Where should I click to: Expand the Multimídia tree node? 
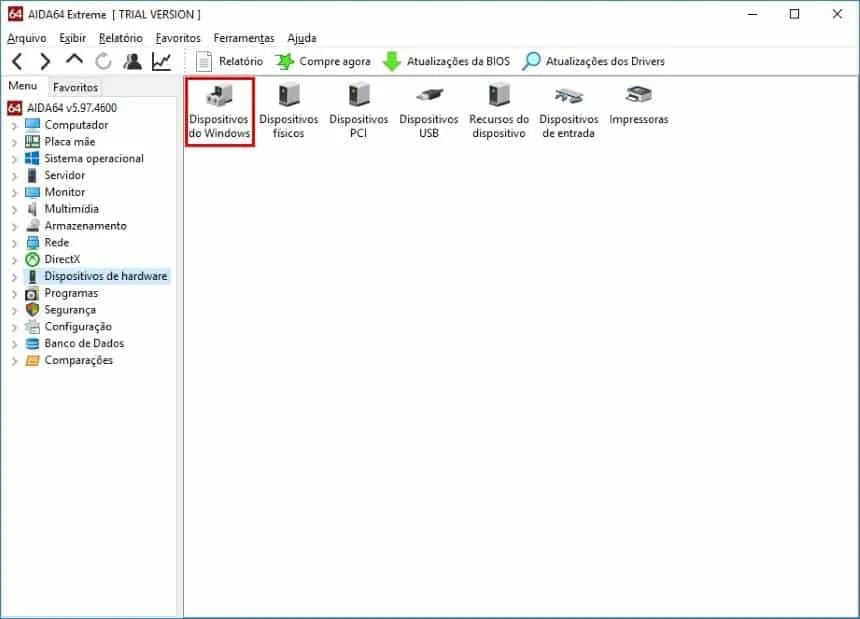(15, 210)
